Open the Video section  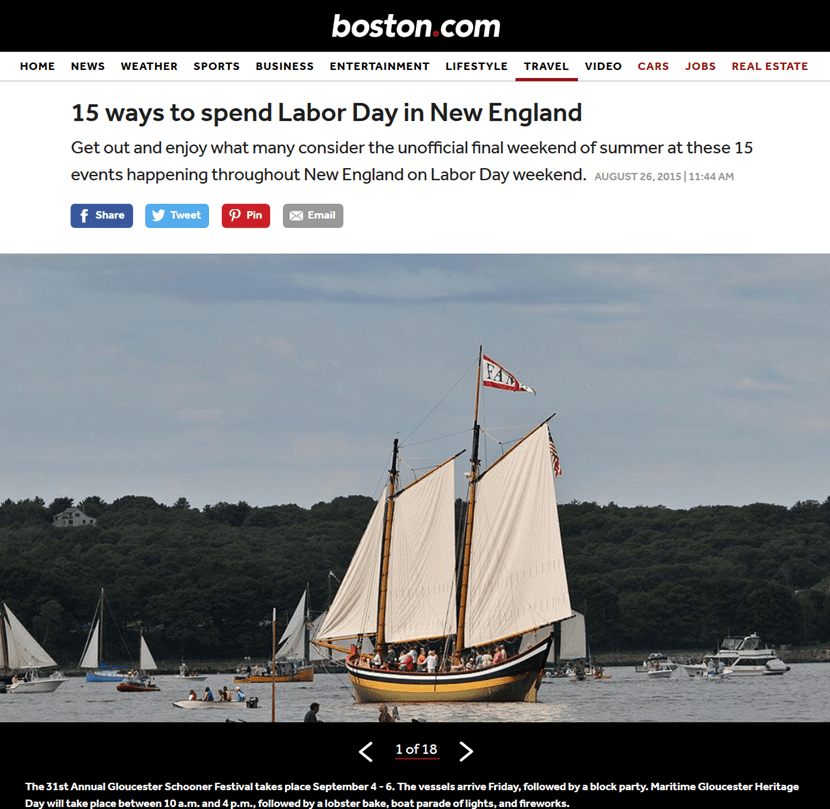[603, 66]
